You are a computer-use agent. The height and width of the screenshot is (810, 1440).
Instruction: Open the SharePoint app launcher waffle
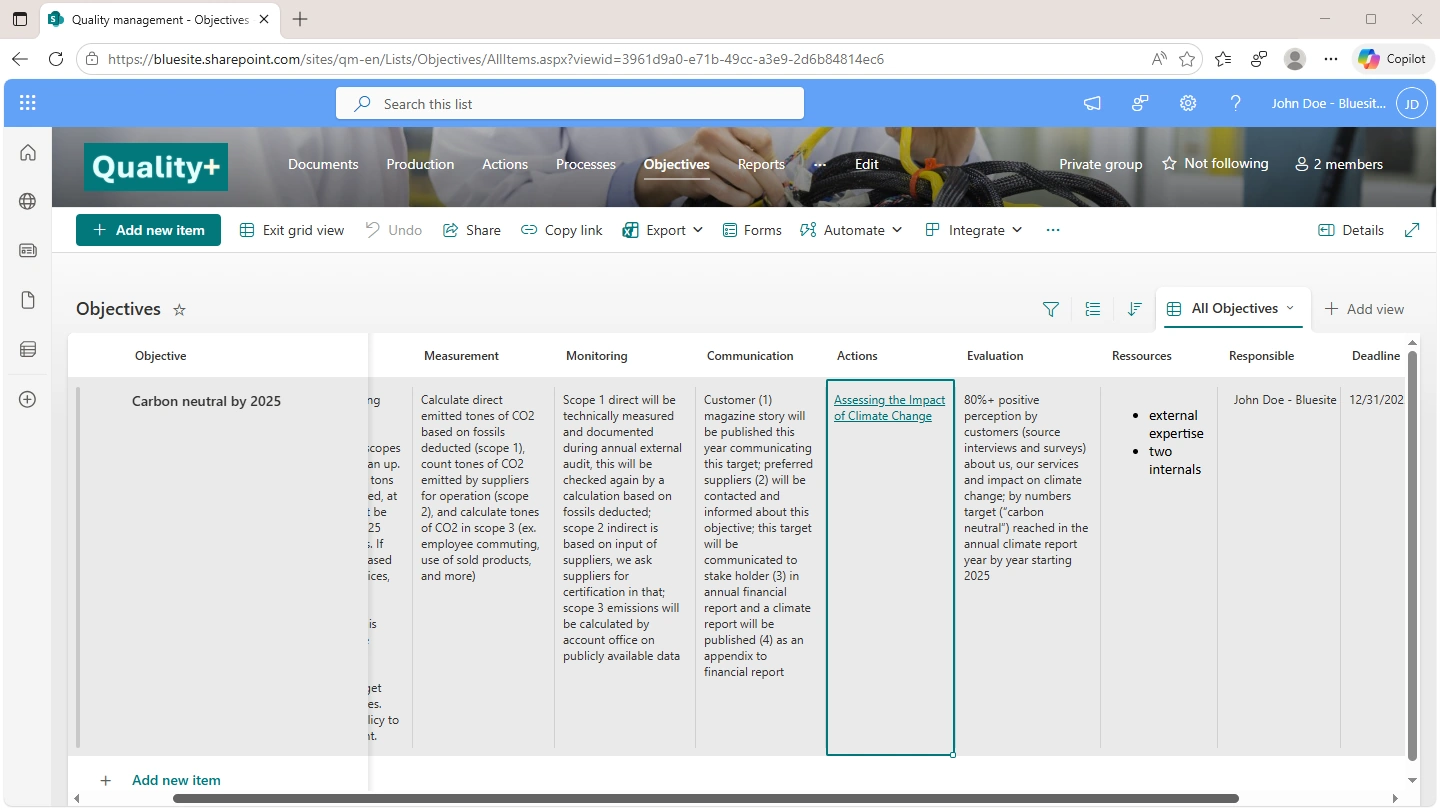[x=28, y=103]
